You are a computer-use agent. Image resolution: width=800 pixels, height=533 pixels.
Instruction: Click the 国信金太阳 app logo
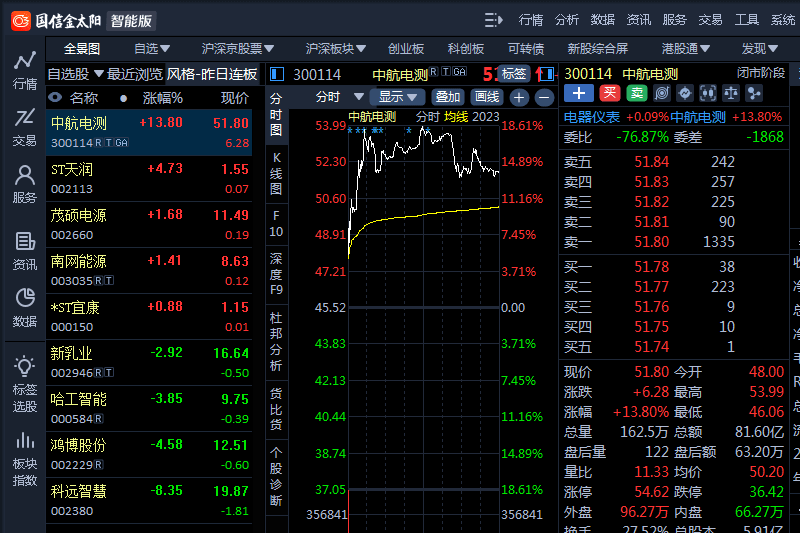point(56,21)
